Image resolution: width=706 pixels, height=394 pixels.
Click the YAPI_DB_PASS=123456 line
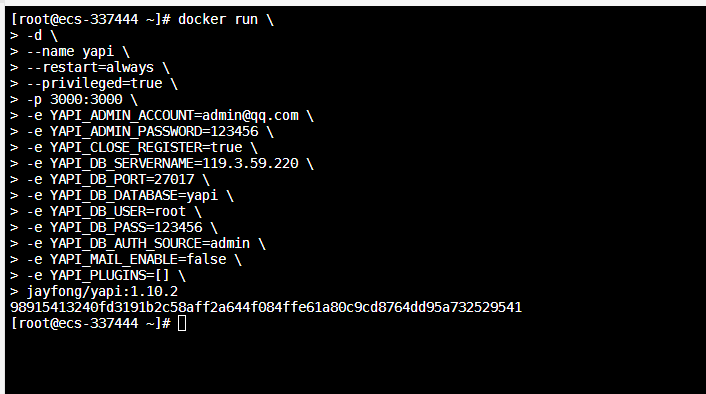pos(126,228)
